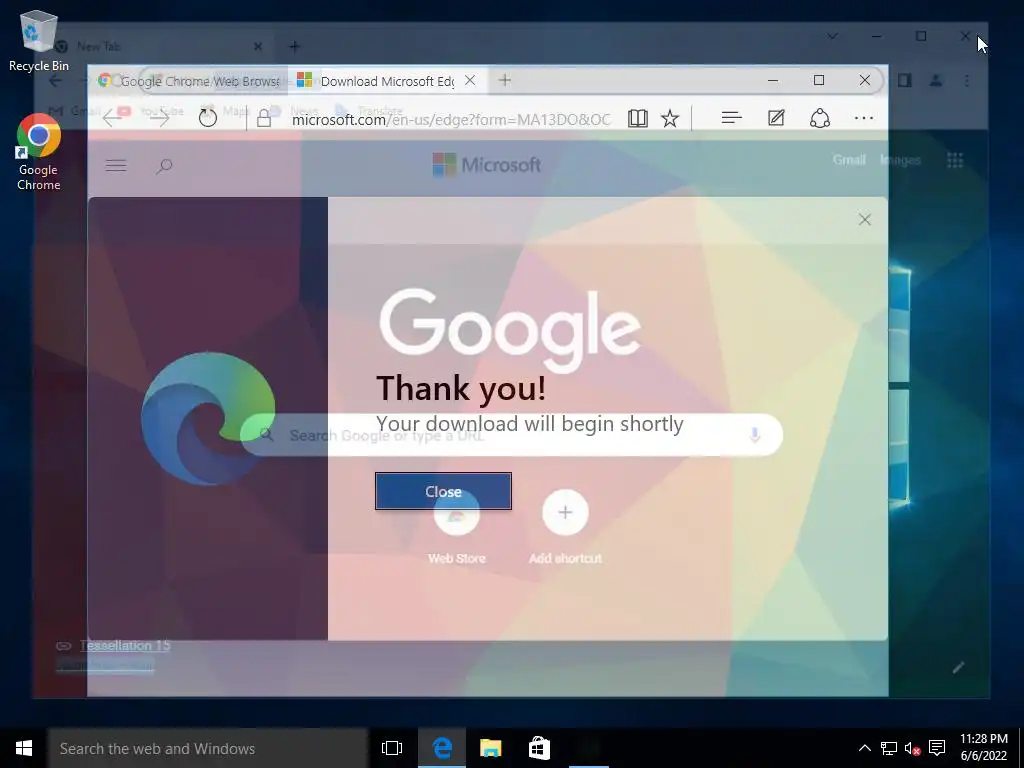Screen dimensions: 1024x768
Task: Make a Web Note in Edge
Action: point(776,118)
